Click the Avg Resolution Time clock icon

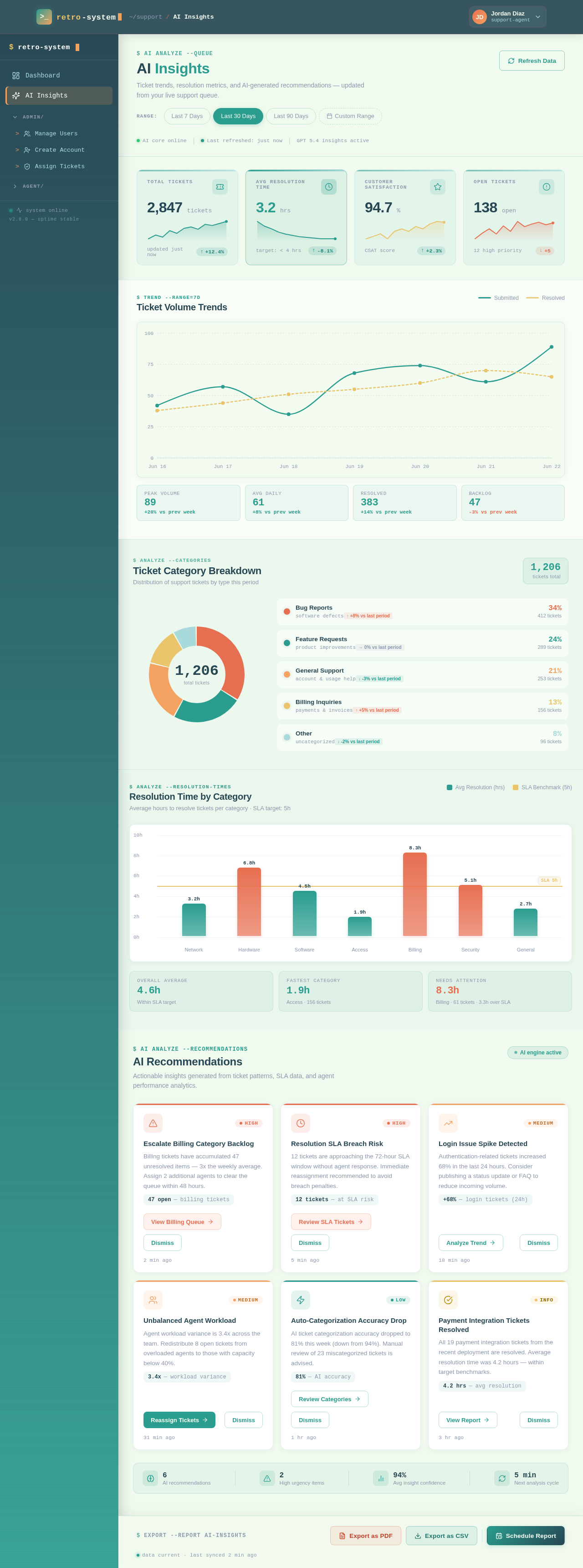pos(329,187)
